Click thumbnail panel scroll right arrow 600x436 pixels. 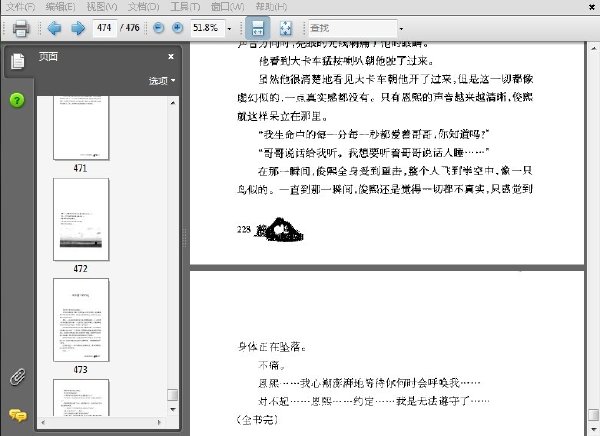159,423
